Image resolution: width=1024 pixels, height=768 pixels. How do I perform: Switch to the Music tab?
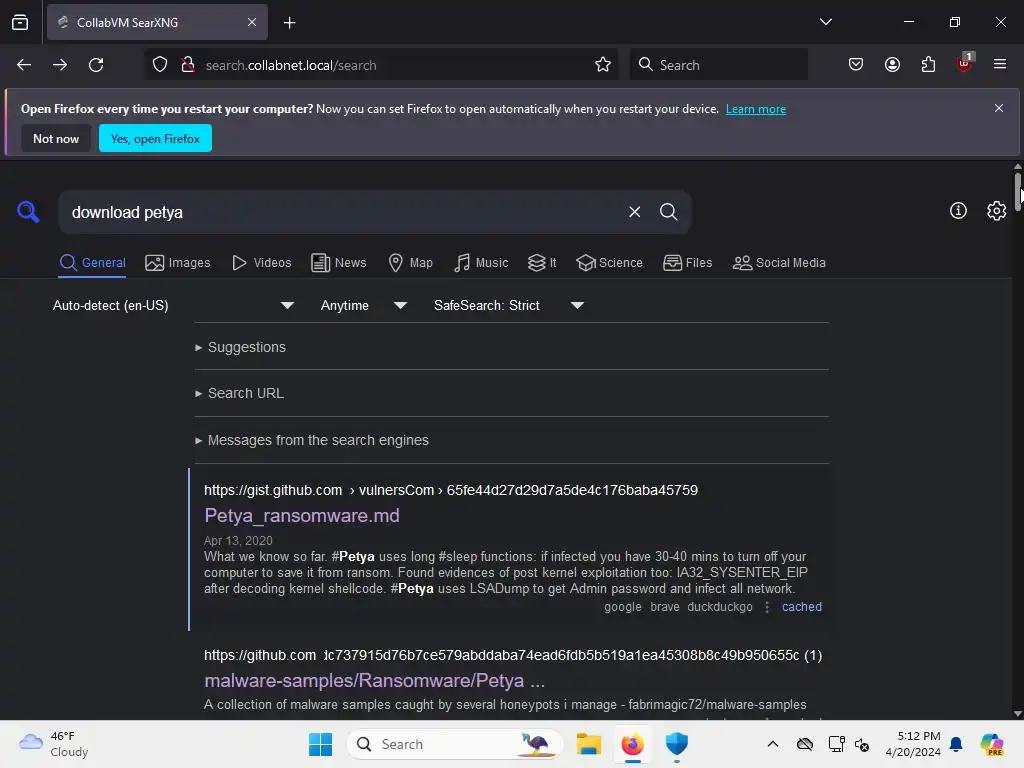pos(481,263)
